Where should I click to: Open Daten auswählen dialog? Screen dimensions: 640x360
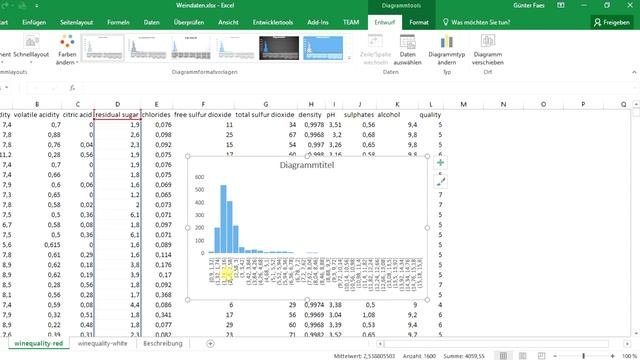coord(407,49)
